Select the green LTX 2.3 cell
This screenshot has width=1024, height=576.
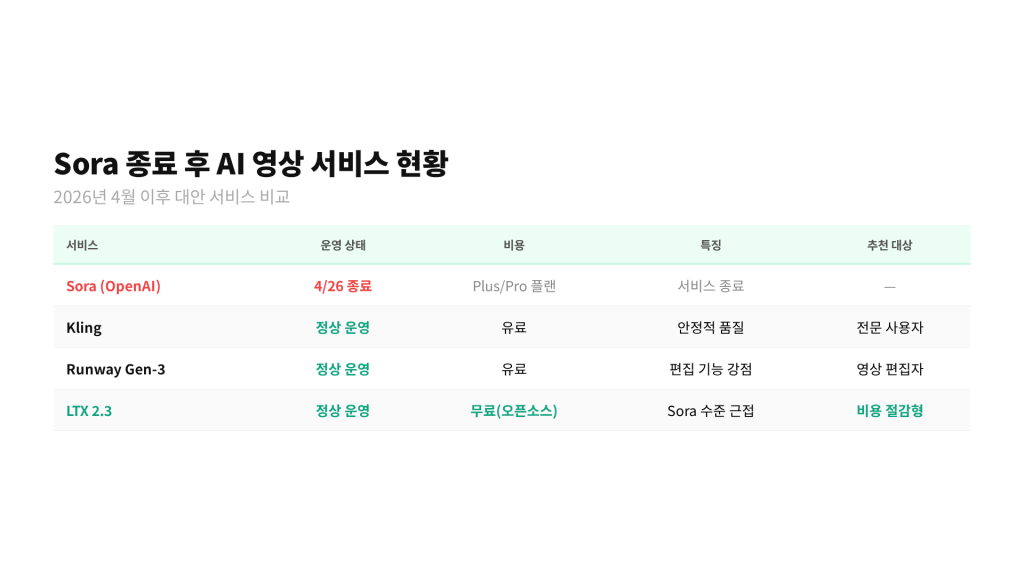89,411
